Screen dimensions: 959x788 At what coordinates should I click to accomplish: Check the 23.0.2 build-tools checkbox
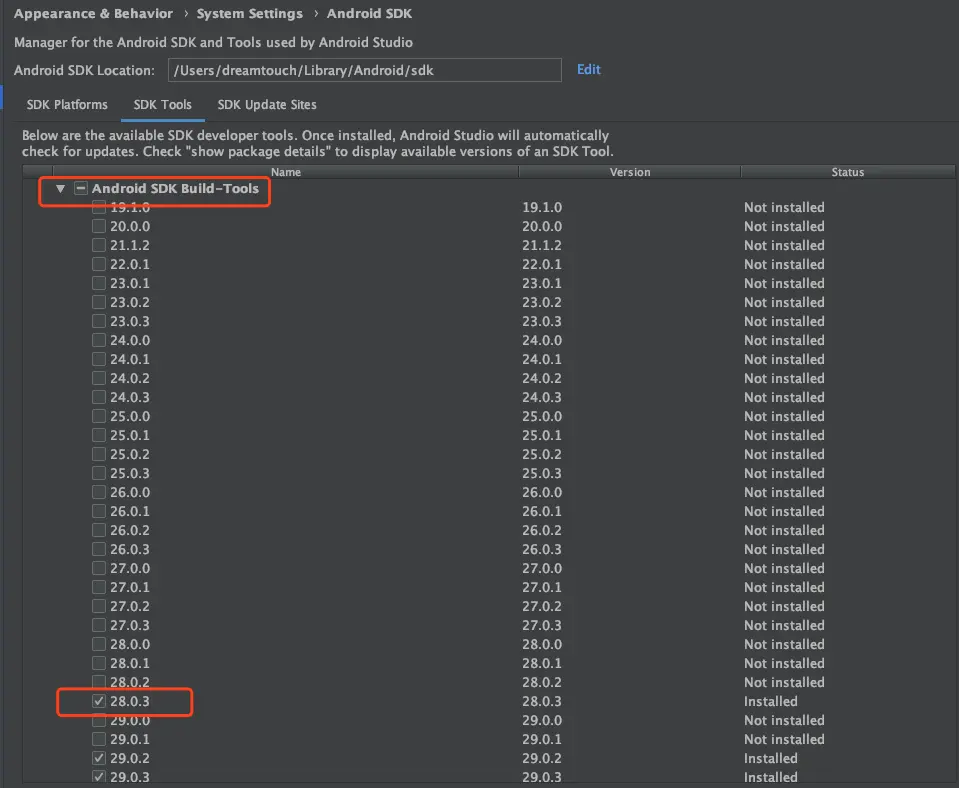click(x=98, y=302)
